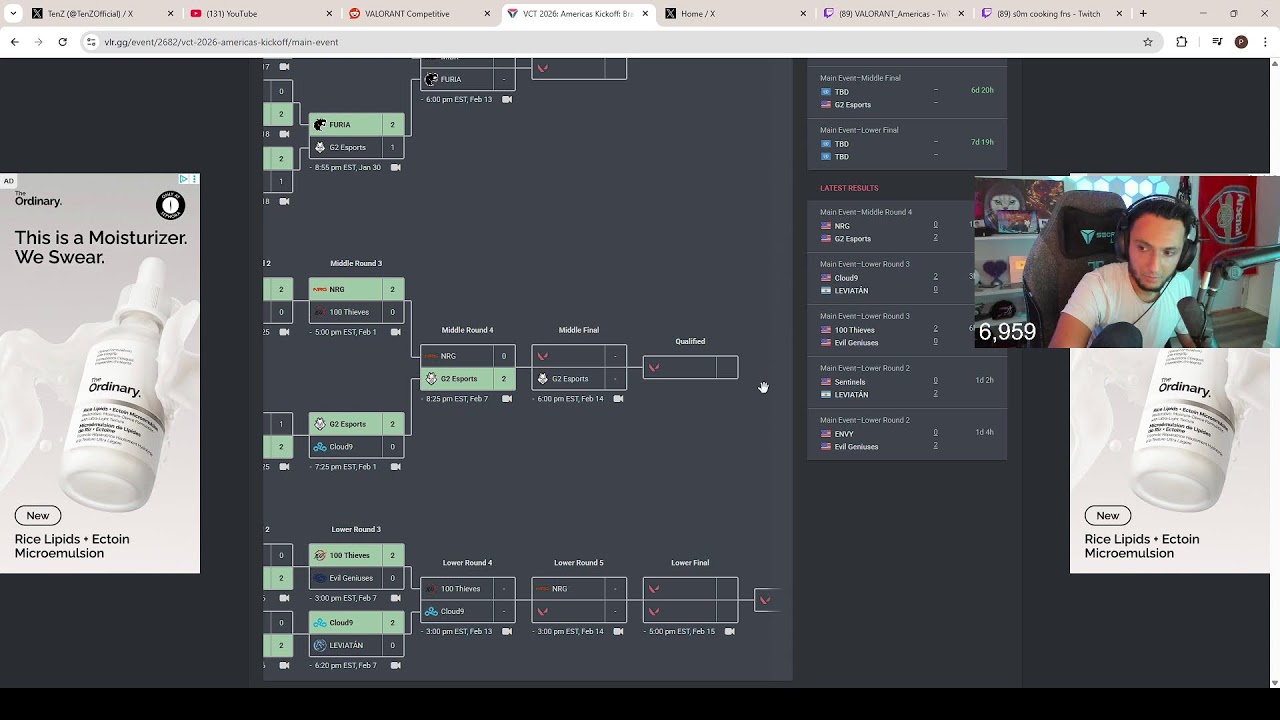Open camera icon next to 3:00 pm Feb 7
1280x720 pixels.
coord(396,597)
